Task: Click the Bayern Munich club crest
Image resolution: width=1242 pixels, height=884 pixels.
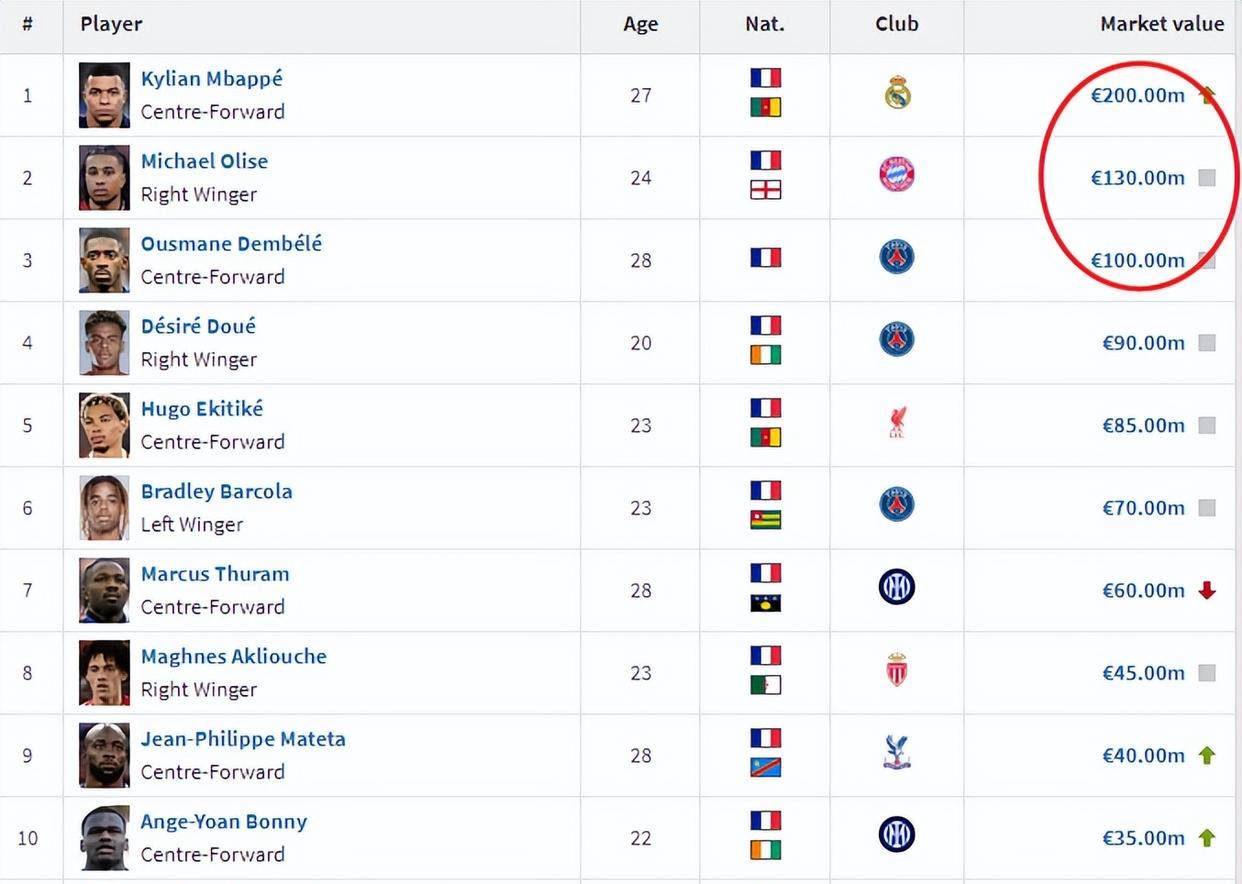Action: click(x=897, y=175)
